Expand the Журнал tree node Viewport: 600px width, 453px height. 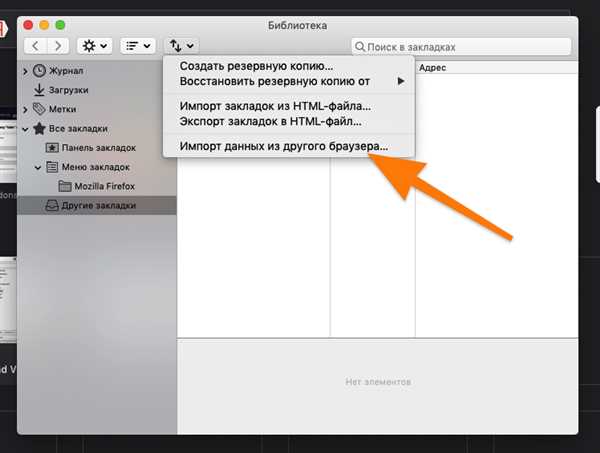(25, 71)
